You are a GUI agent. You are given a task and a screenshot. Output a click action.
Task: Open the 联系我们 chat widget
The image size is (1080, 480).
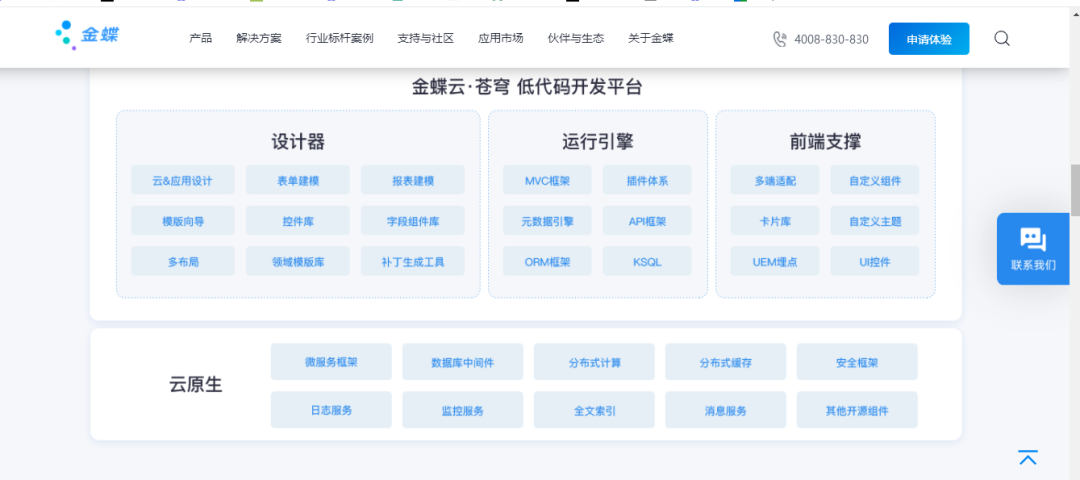[x=1032, y=249]
